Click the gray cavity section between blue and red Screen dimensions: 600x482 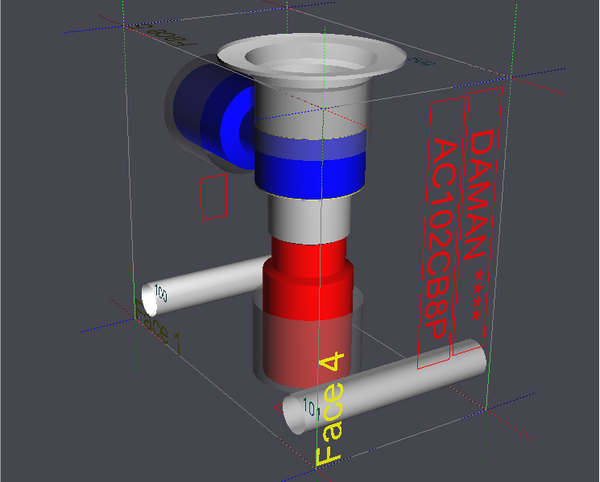(309, 220)
